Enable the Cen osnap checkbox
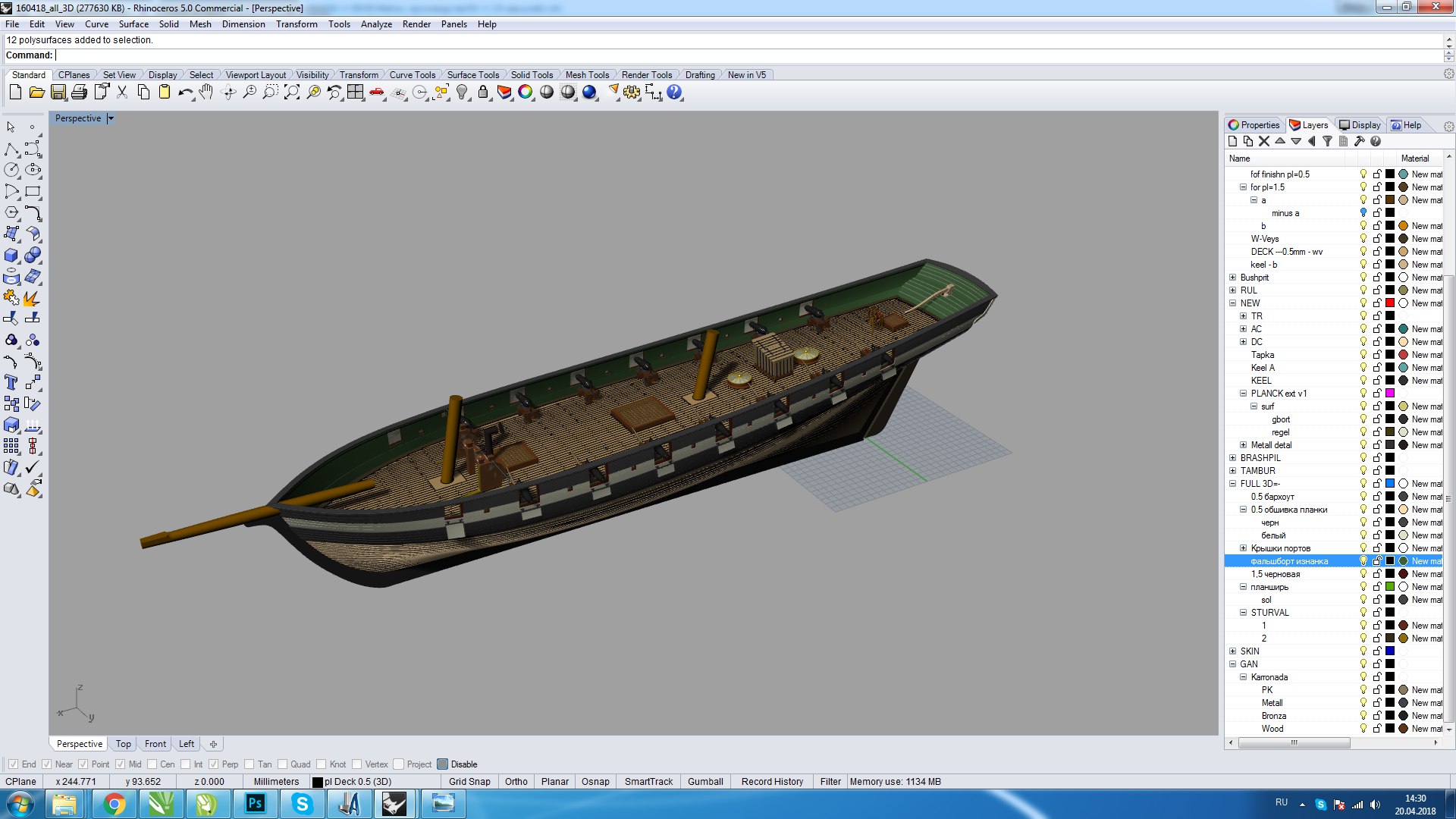1456x819 pixels. (152, 764)
